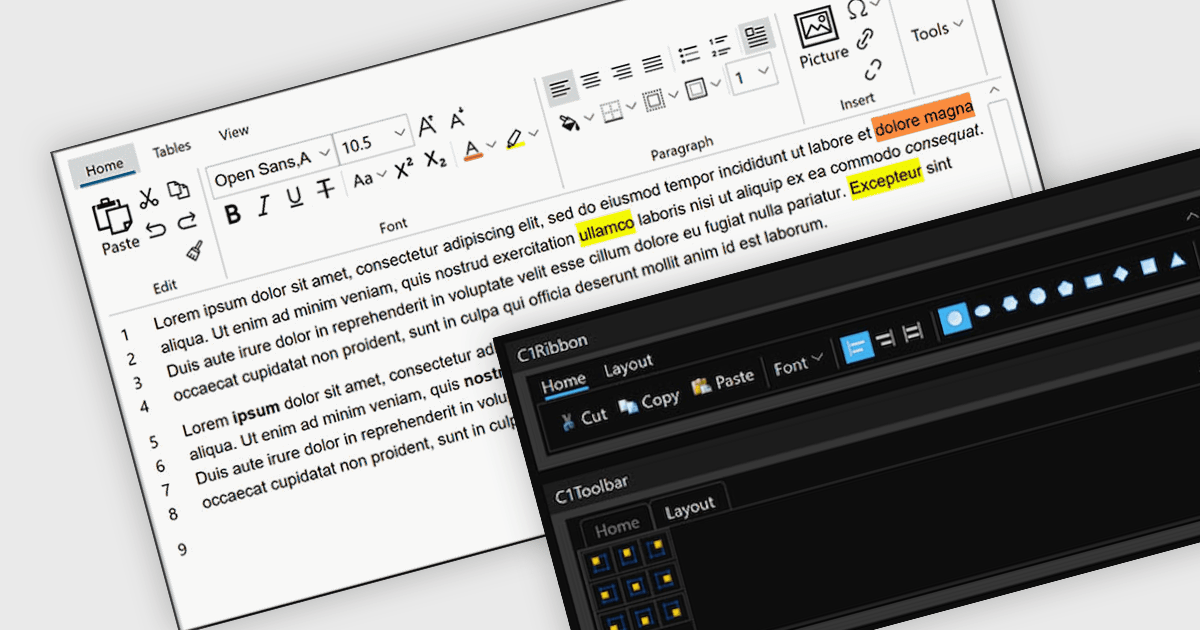Toggle left text alignment in Paragraph group
Image resolution: width=1200 pixels, height=630 pixels.
(562, 88)
